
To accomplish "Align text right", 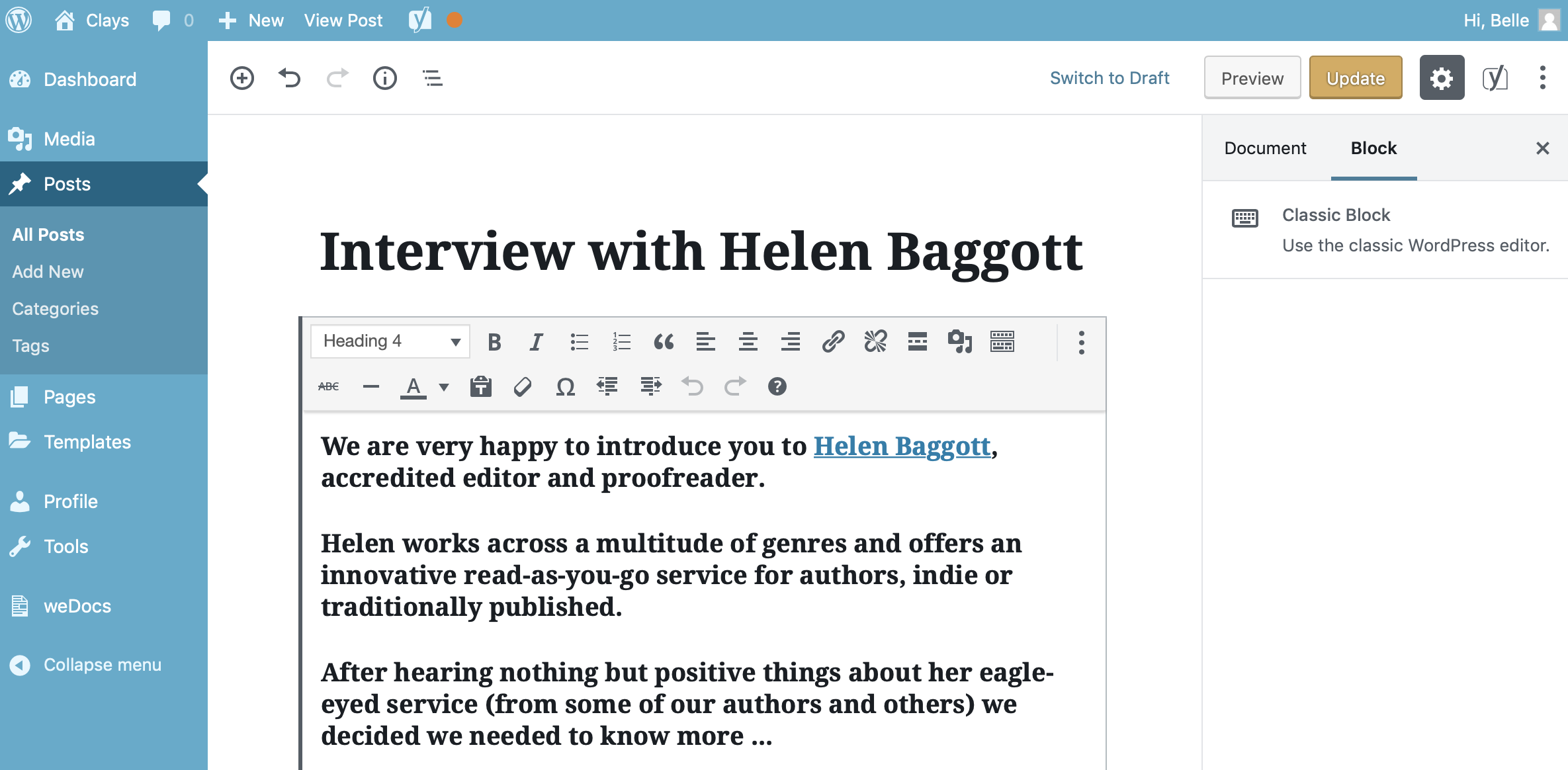I will 791,342.
